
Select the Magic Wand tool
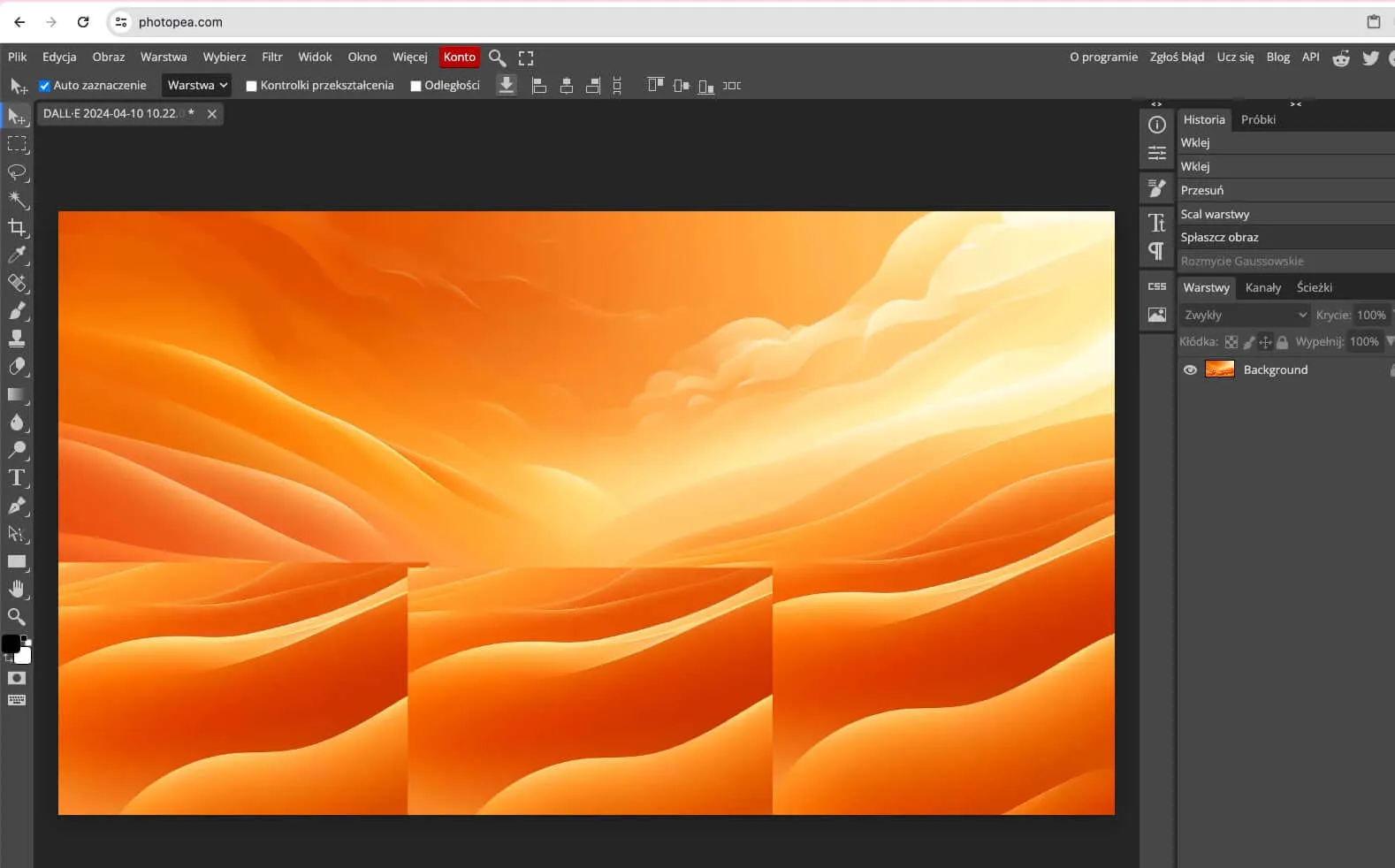(17, 200)
